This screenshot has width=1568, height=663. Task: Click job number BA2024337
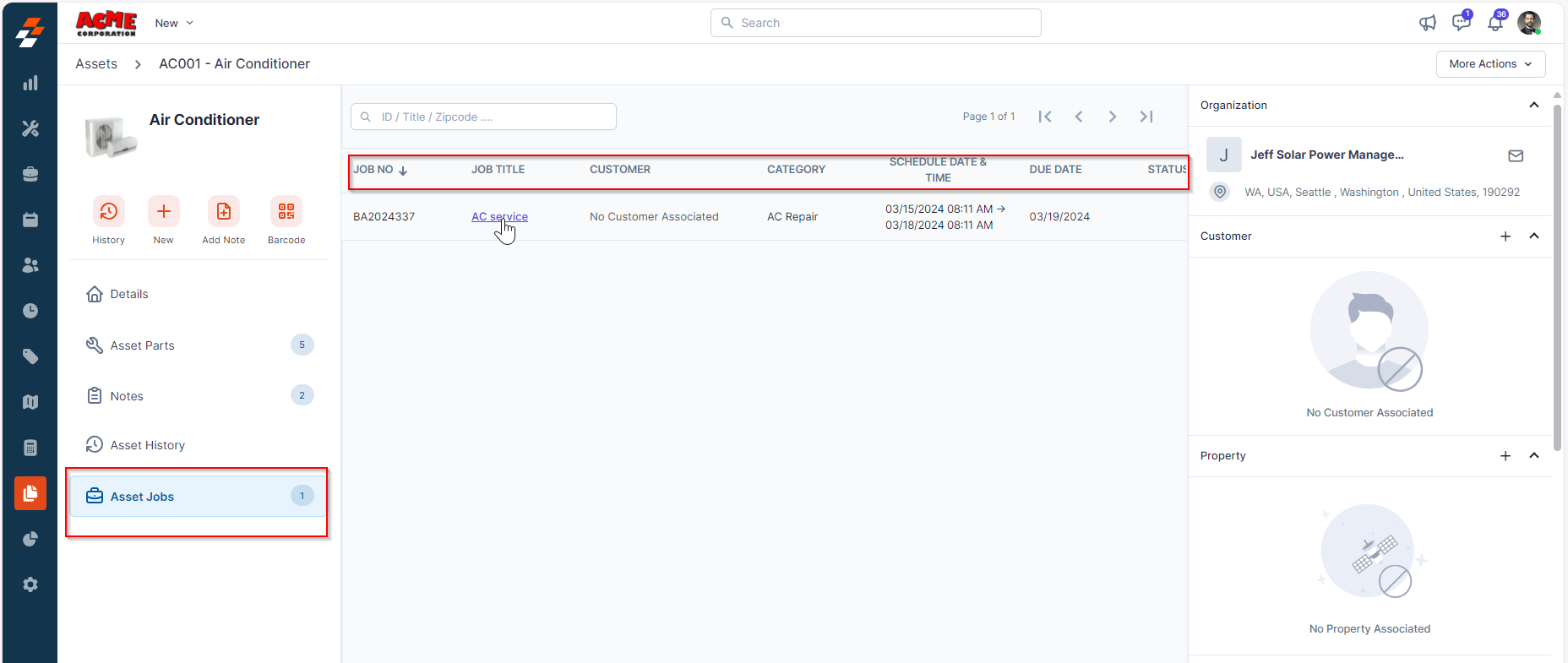tap(384, 217)
